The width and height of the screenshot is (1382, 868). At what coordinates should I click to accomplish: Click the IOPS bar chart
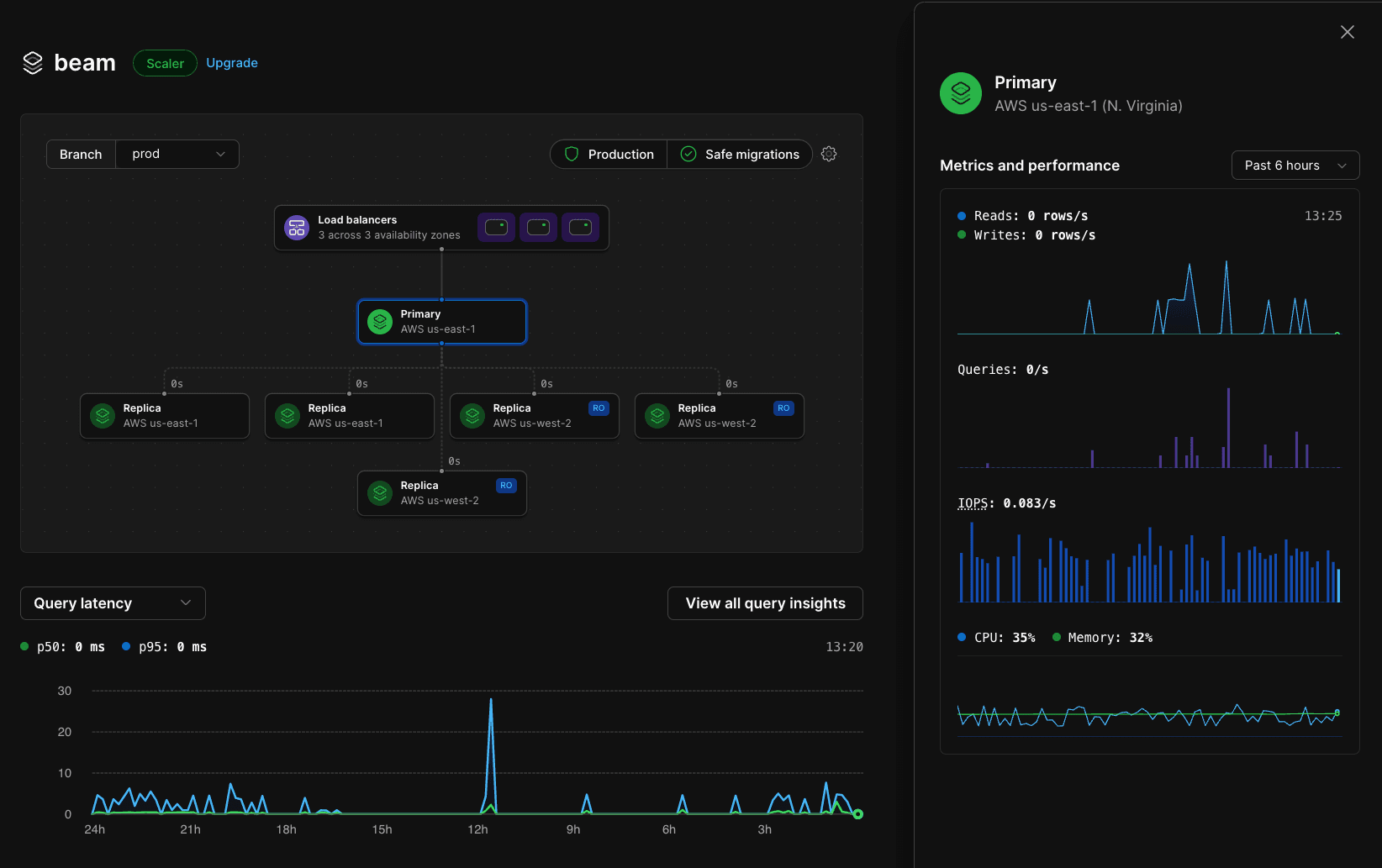point(1149,561)
